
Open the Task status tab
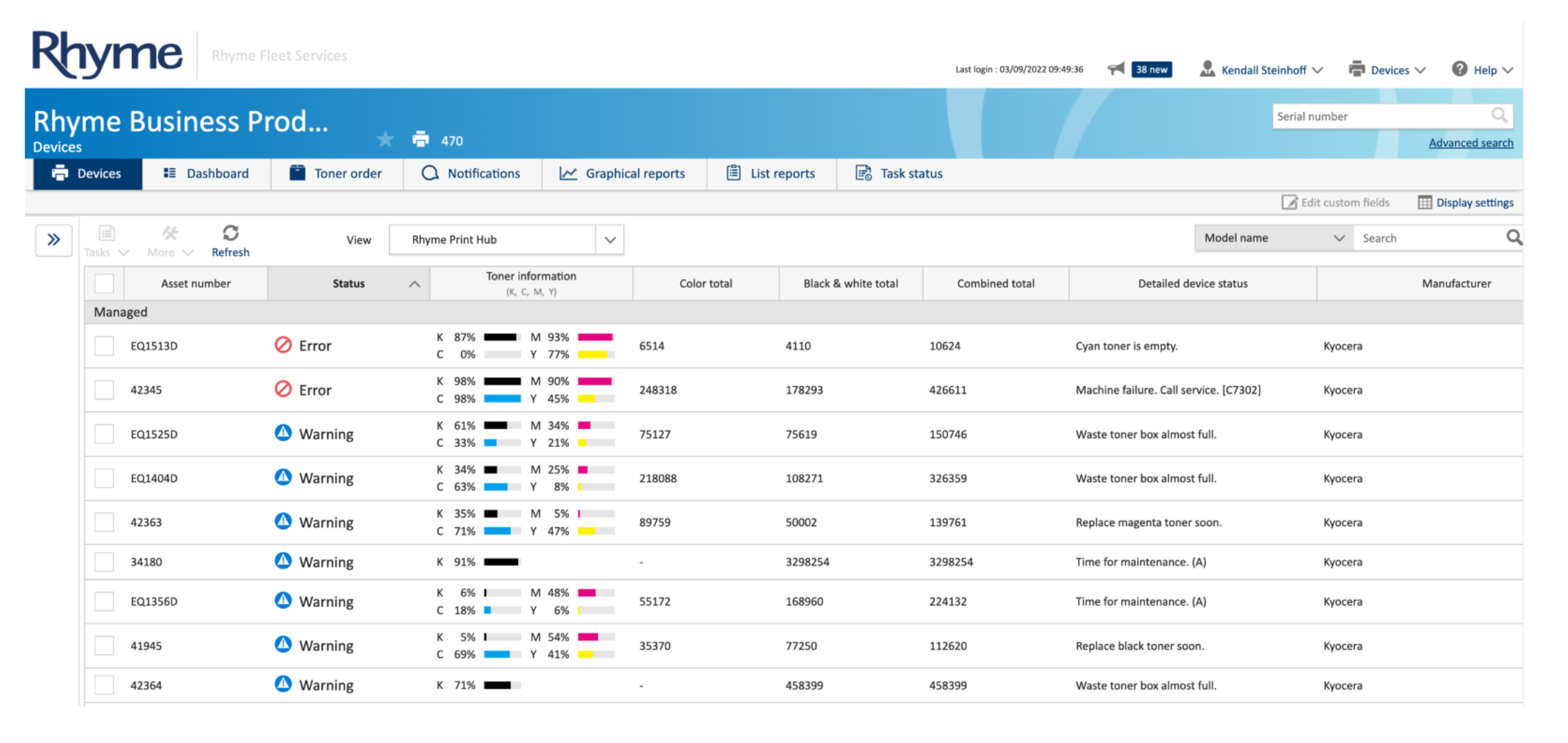[900, 174]
